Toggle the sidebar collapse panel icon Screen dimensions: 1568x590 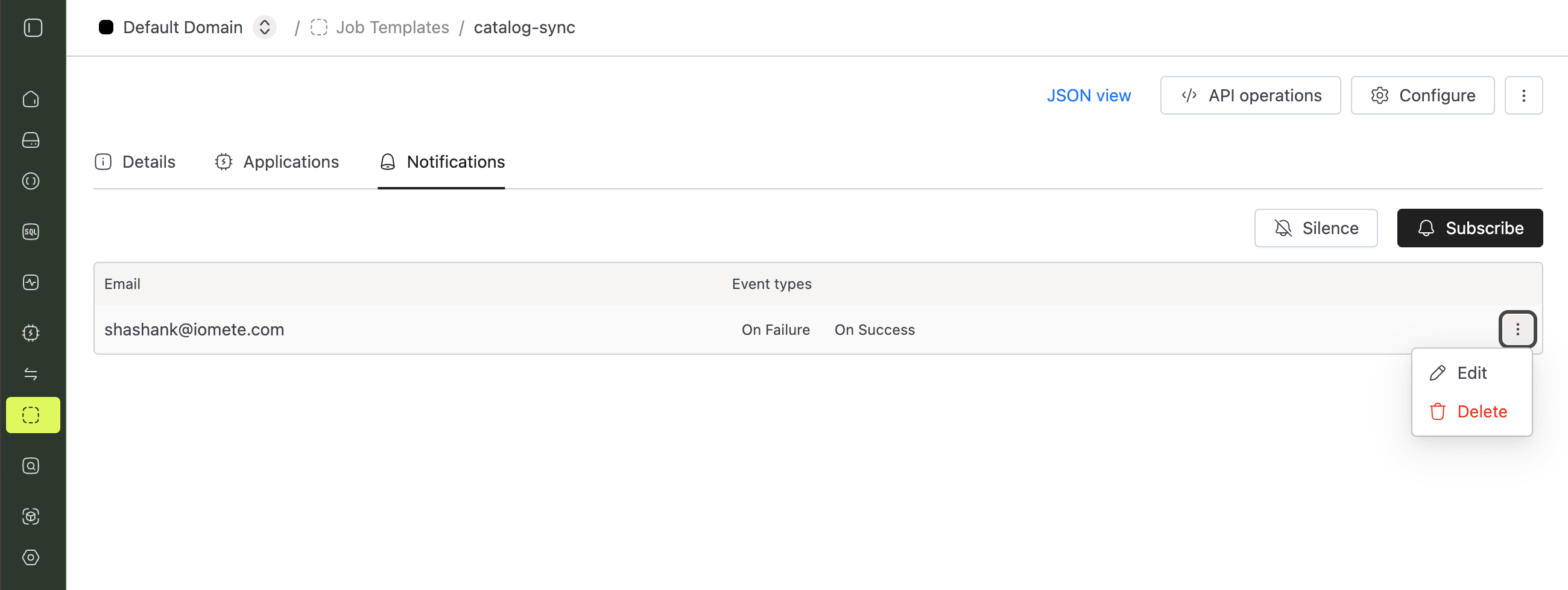tap(33, 28)
